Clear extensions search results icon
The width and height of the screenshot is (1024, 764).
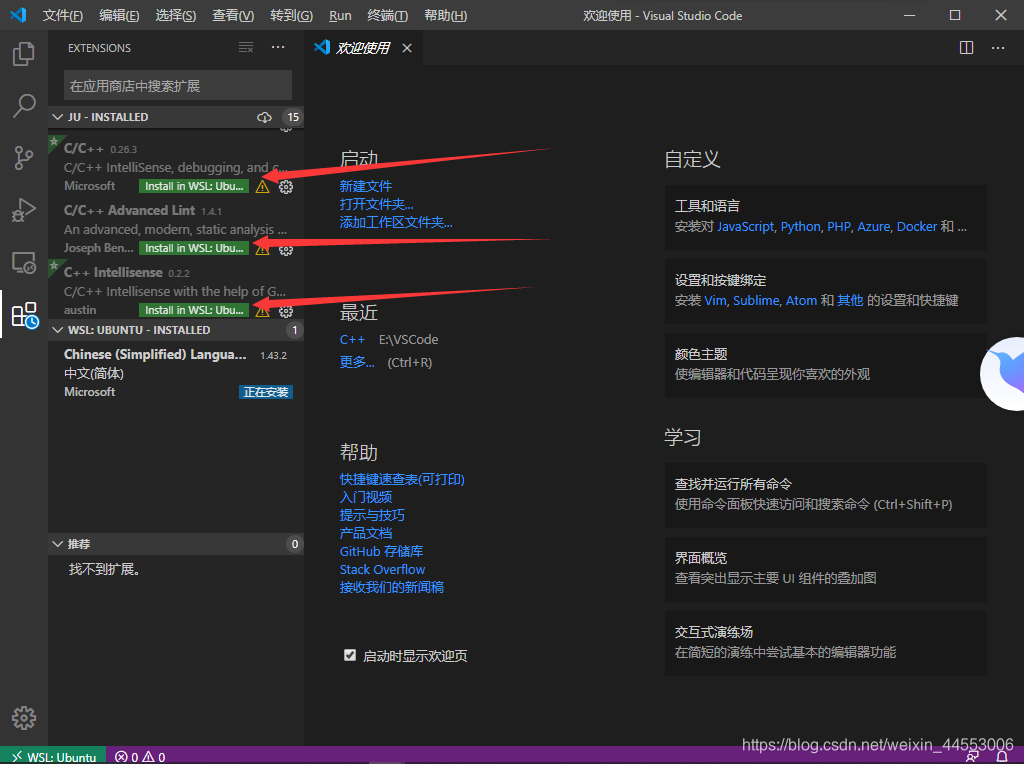point(246,48)
